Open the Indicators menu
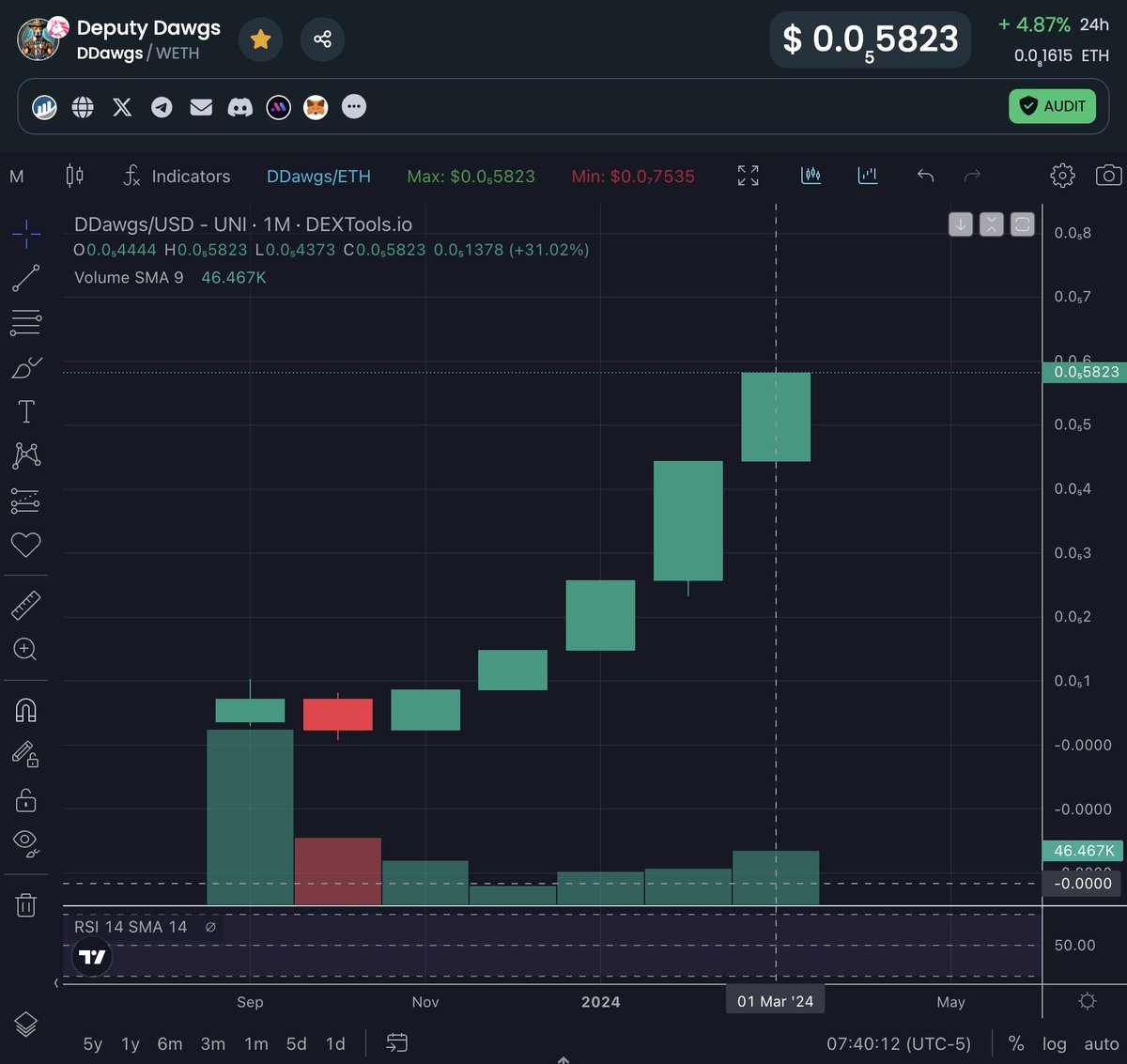The width and height of the screenshot is (1127, 1064). click(177, 176)
